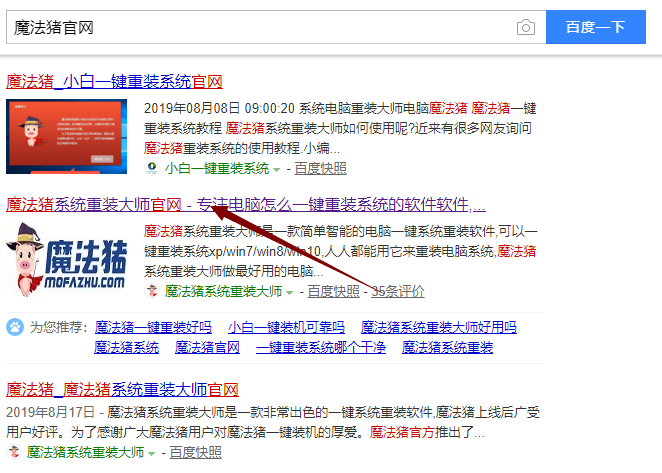662x473 pixels.
Task: Open suggestion 小白一键装机可靠吗
Action: pyautogui.click(x=286, y=327)
